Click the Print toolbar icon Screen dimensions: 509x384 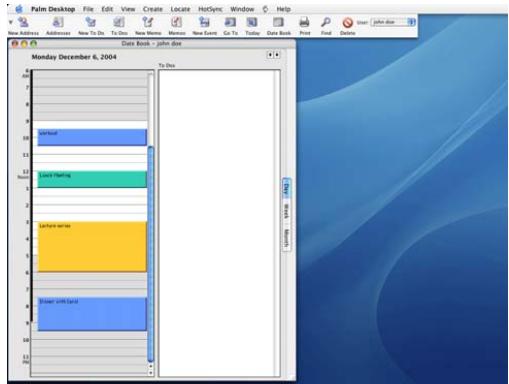304,23
